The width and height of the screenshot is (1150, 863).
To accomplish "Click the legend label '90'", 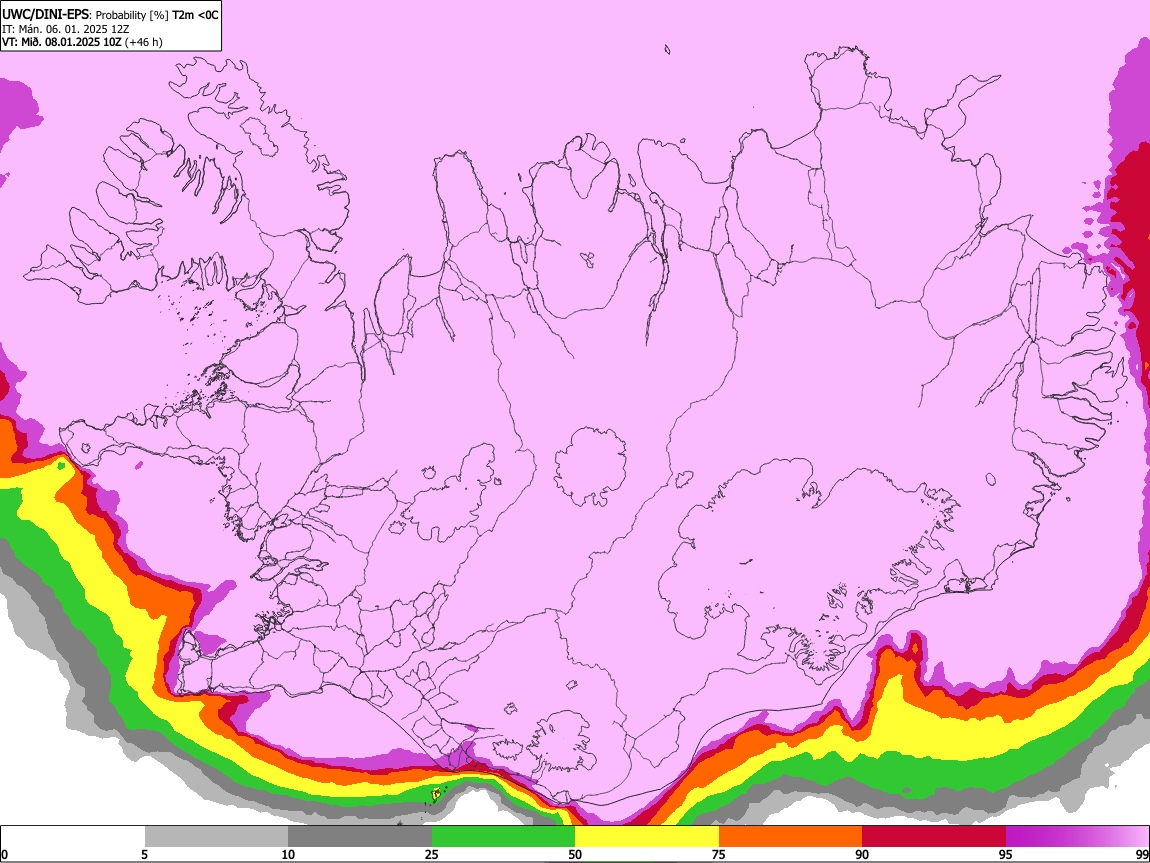I will click(862, 854).
